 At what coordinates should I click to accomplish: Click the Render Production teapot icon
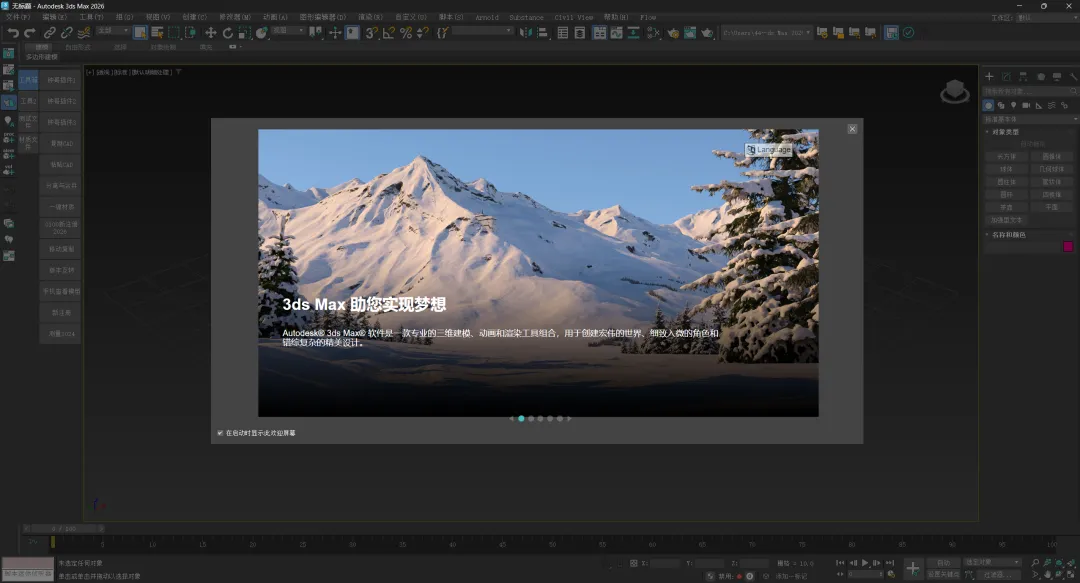[x=707, y=32]
